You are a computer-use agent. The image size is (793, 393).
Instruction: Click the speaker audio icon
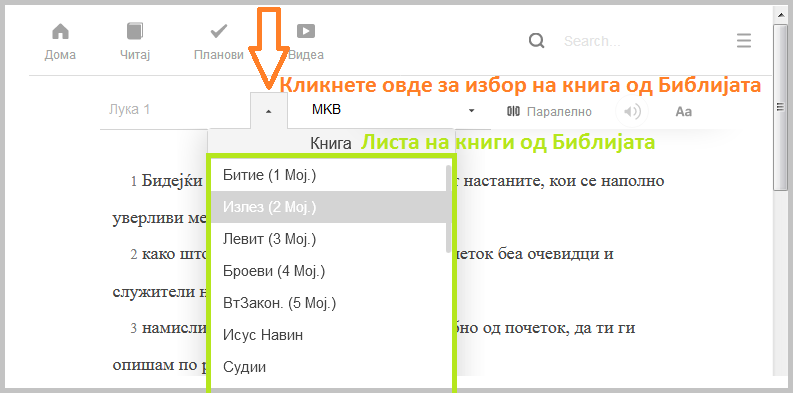(632, 111)
